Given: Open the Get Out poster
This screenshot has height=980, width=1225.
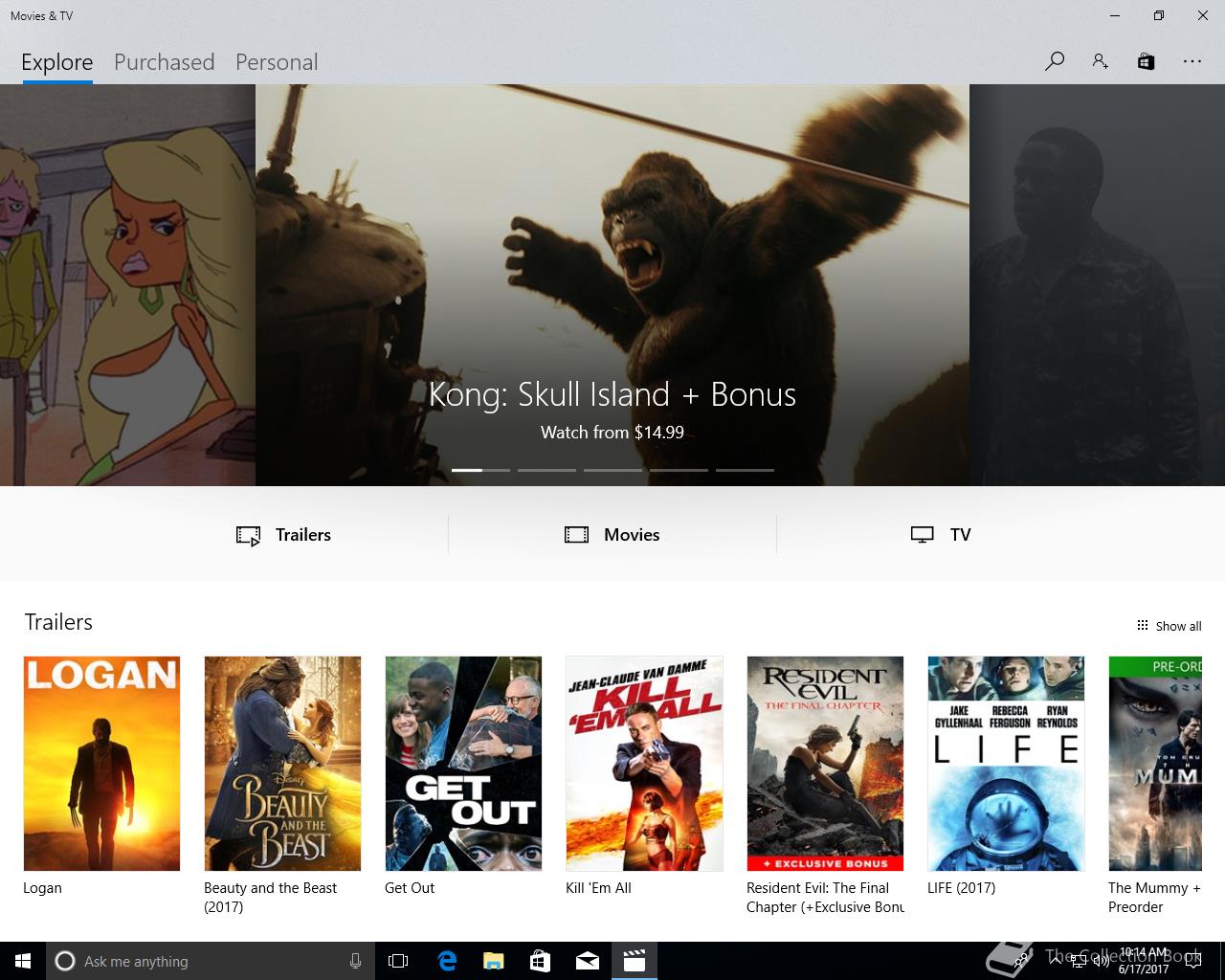Looking at the screenshot, I should click(463, 764).
